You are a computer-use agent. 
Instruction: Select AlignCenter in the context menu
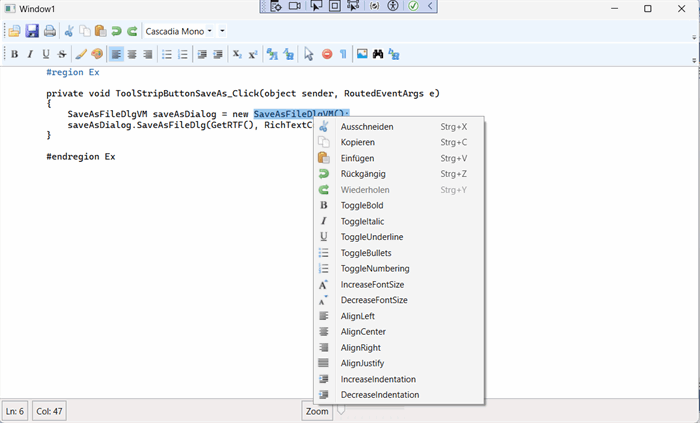click(399, 332)
